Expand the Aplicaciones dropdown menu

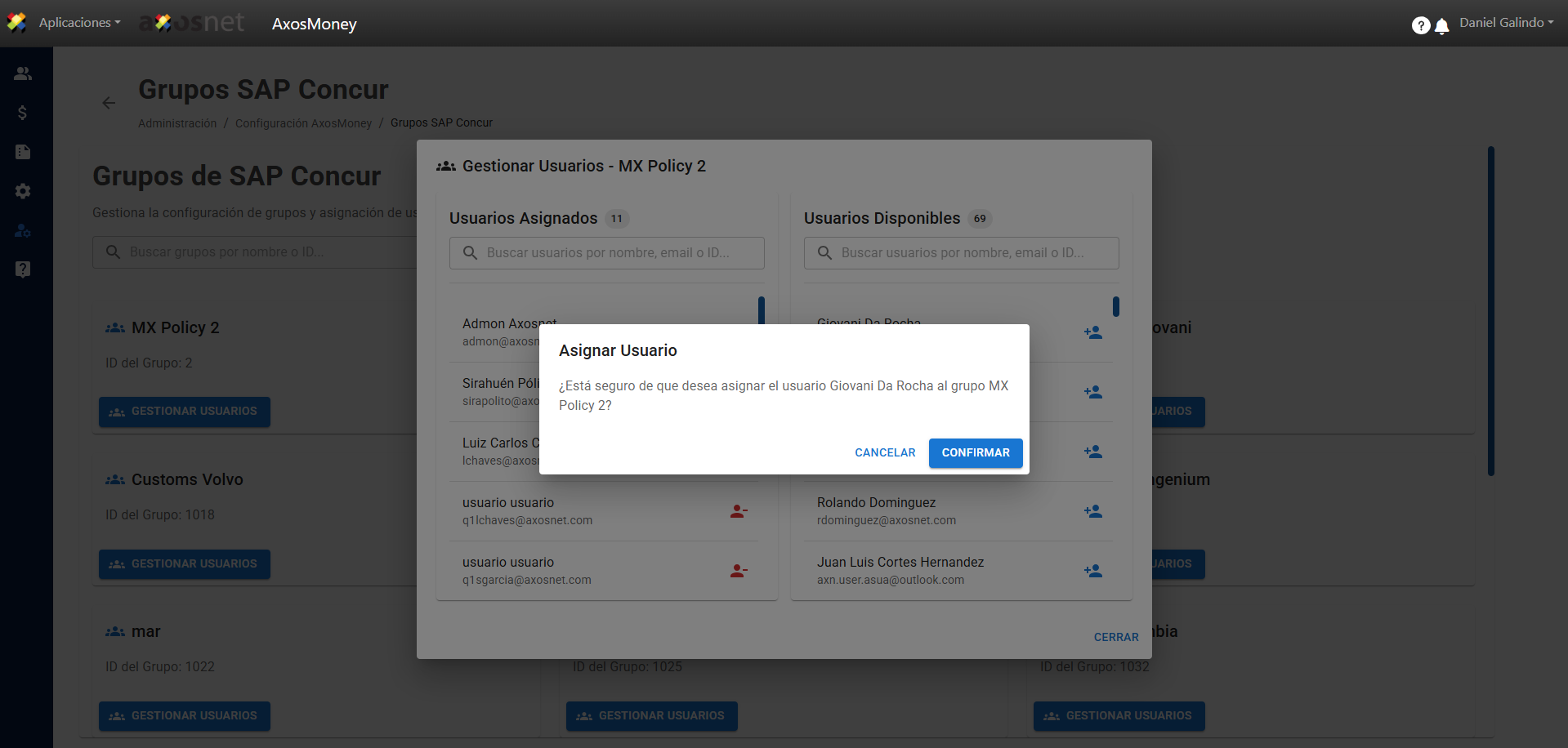(x=79, y=23)
